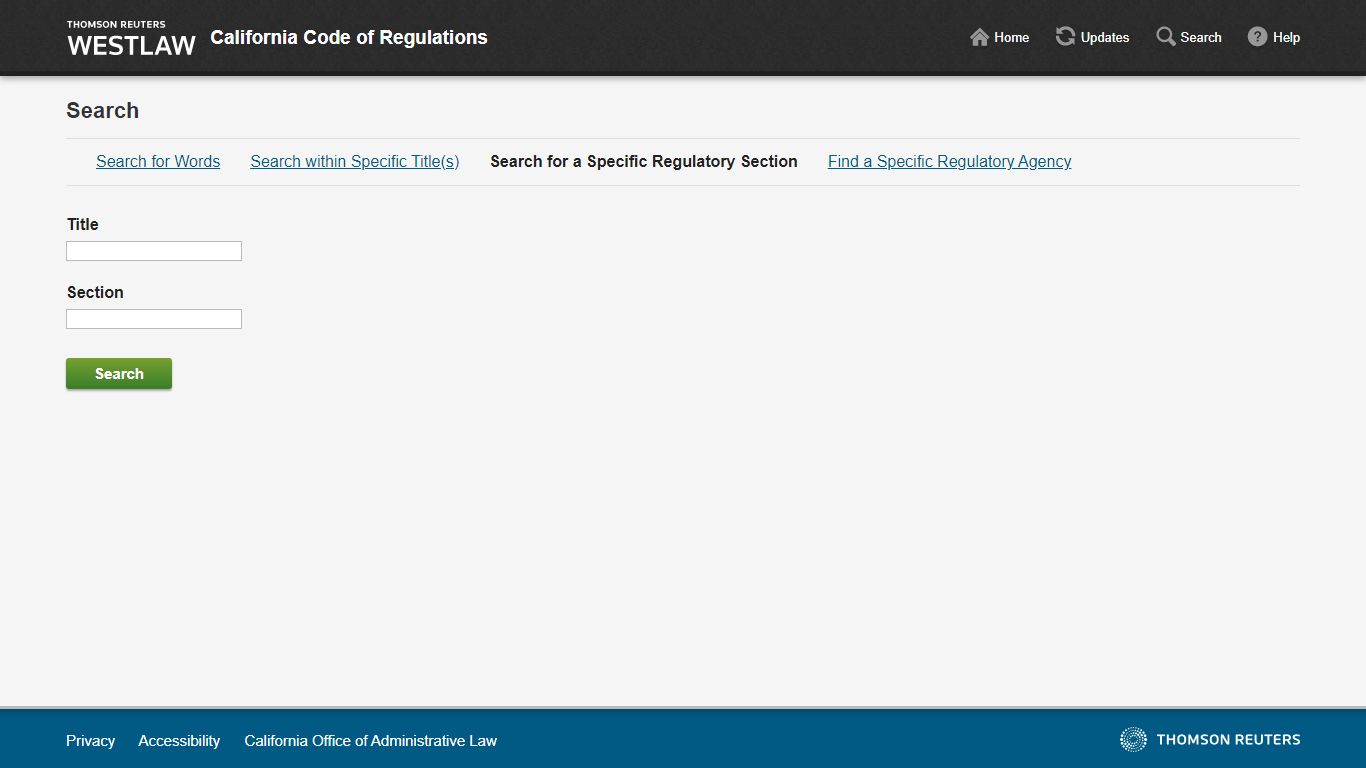1366x768 pixels.
Task: Click the Section field label
Action: (x=95, y=292)
